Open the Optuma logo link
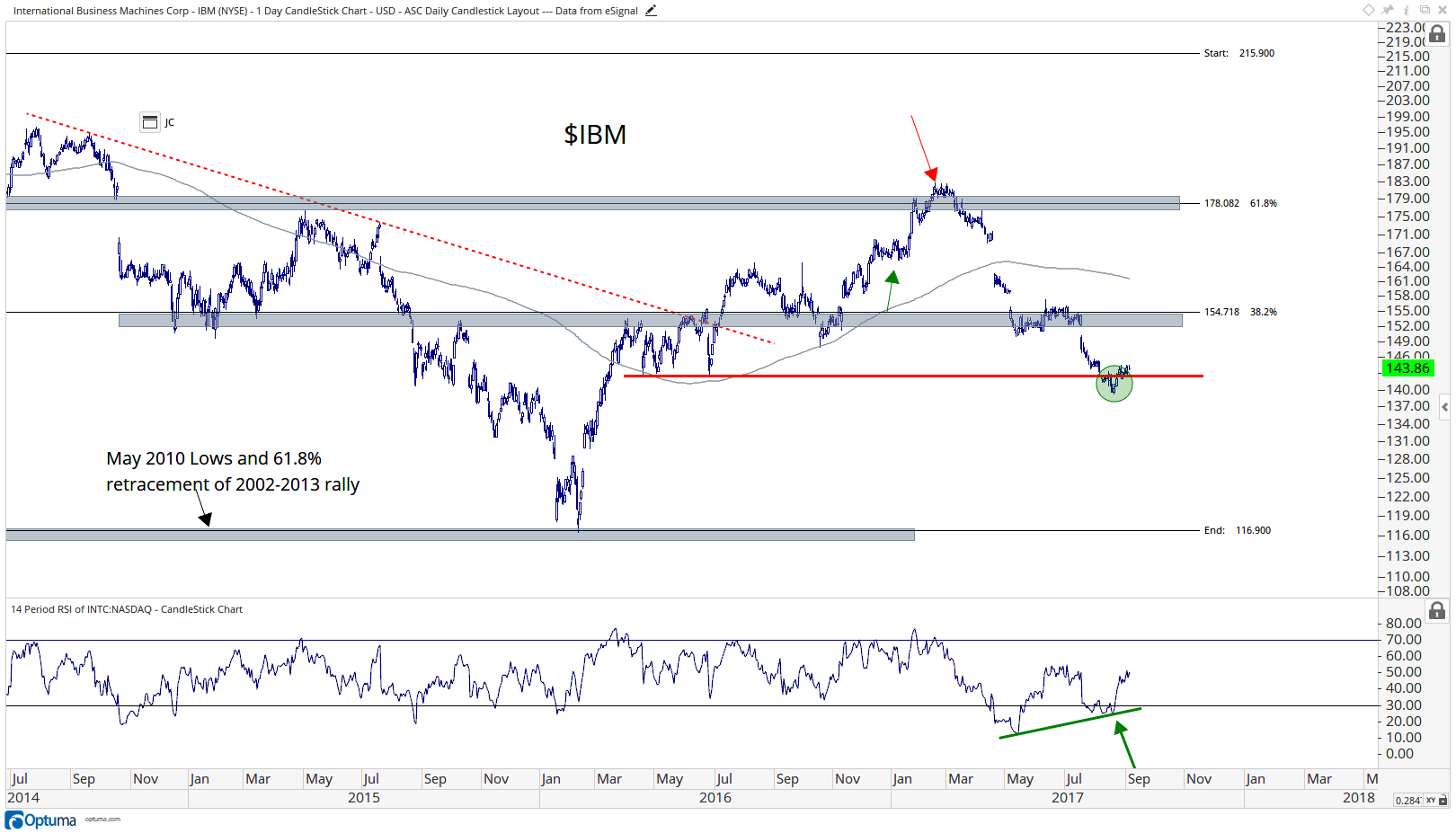This screenshot has height=833, width=1456. click(40, 820)
